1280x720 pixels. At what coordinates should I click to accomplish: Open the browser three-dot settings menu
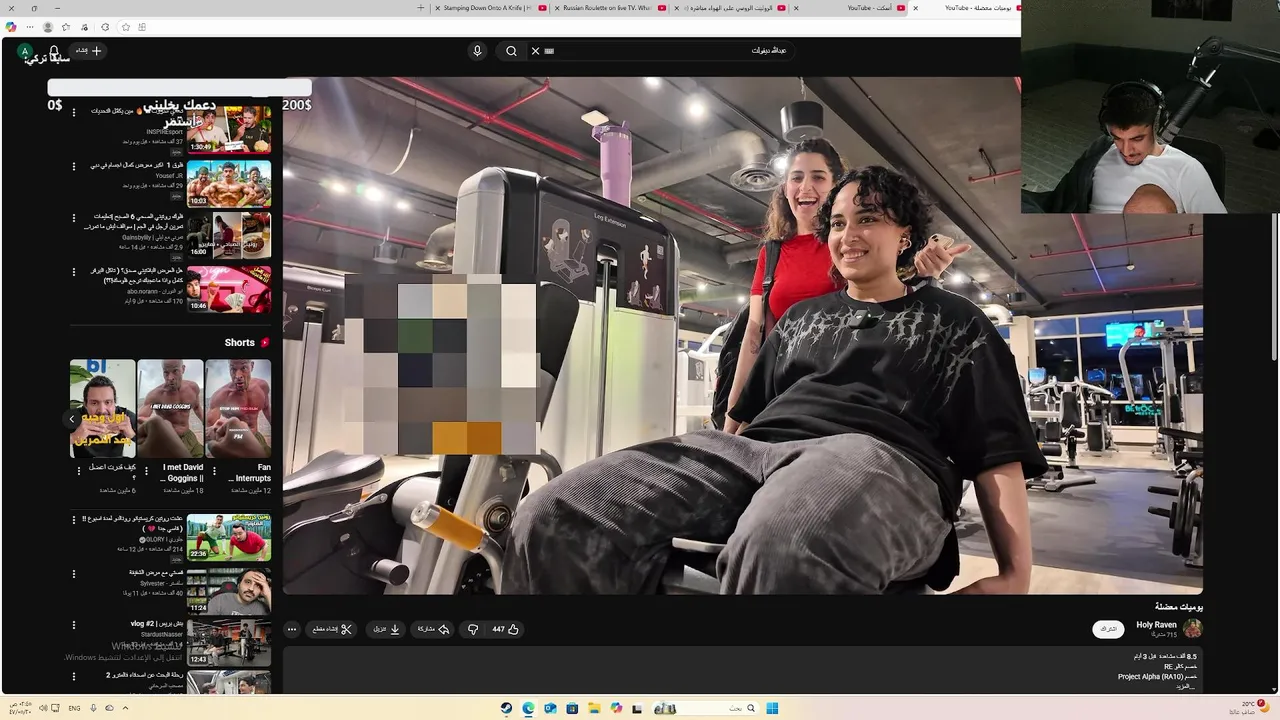(x=29, y=27)
